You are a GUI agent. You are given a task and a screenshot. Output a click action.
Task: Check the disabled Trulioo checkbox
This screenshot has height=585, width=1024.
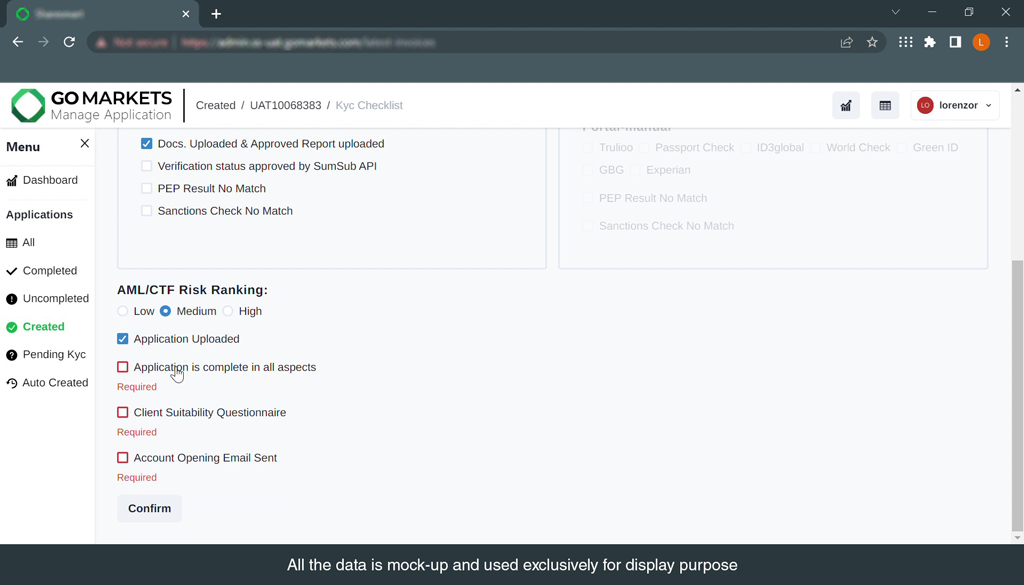588,148
